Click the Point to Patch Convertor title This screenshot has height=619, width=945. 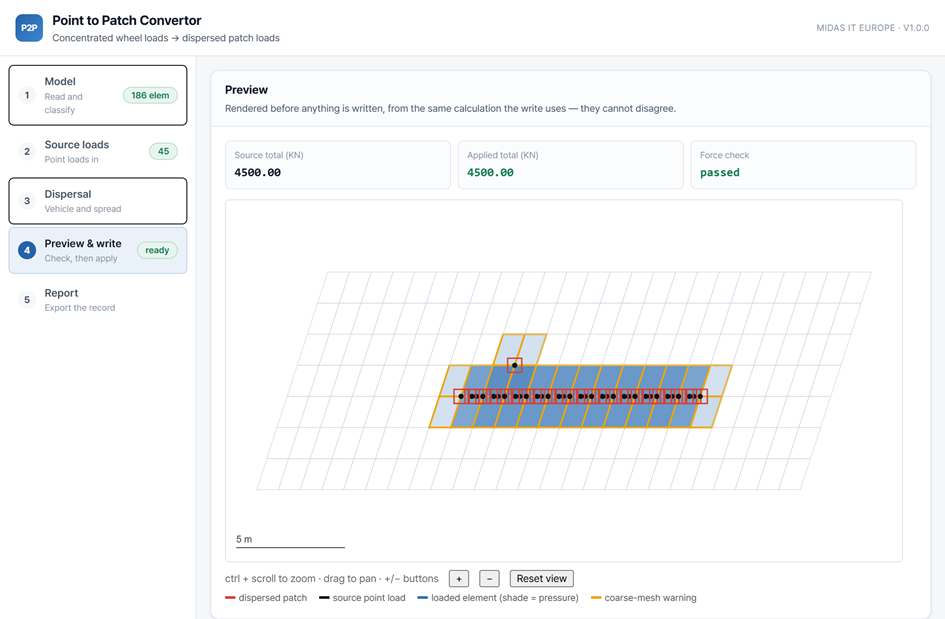[x=127, y=20]
